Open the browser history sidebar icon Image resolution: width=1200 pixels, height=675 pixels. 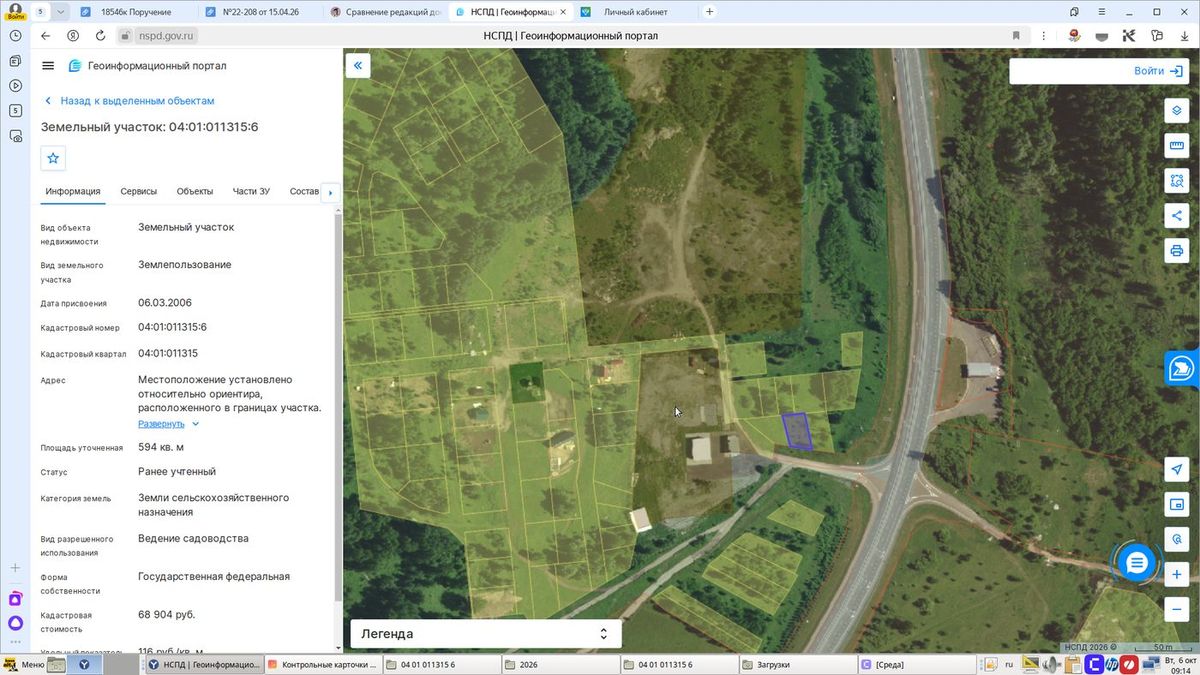click(x=15, y=35)
